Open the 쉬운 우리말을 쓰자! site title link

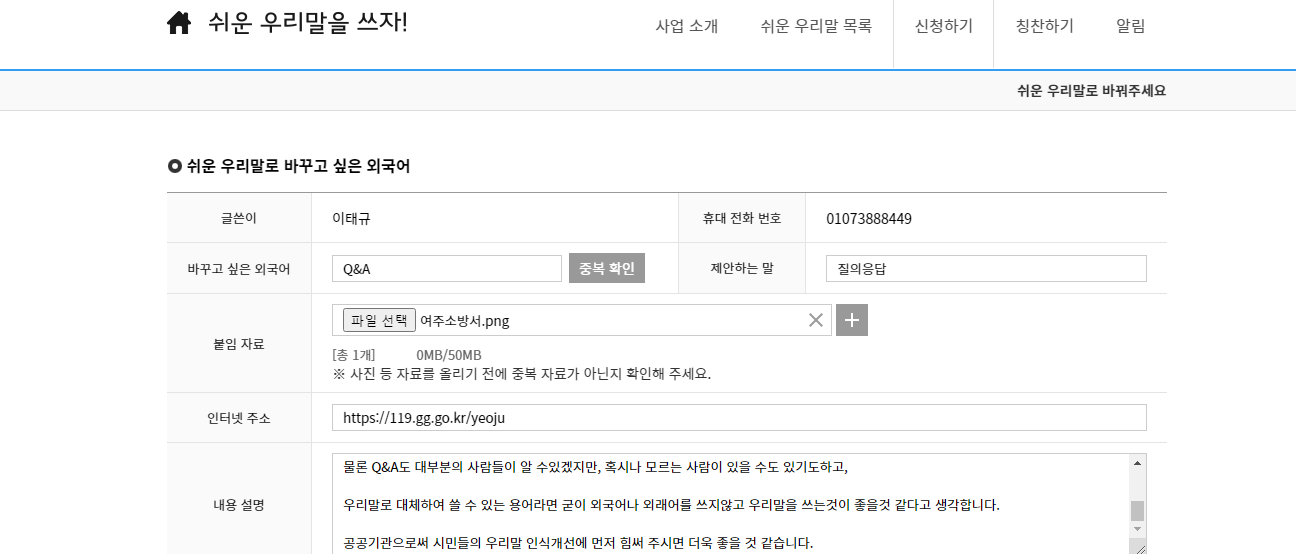pyautogui.click(x=308, y=23)
